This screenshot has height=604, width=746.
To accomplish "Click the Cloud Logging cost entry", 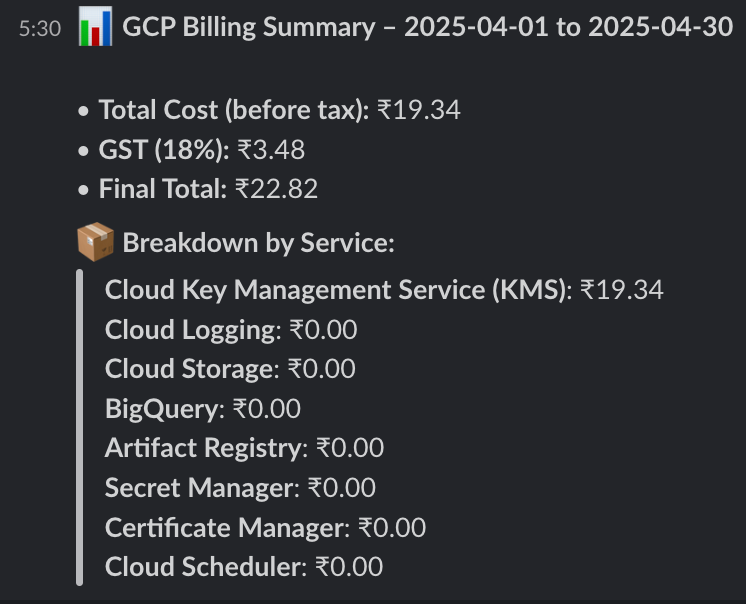I will click(x=231, y=330).
